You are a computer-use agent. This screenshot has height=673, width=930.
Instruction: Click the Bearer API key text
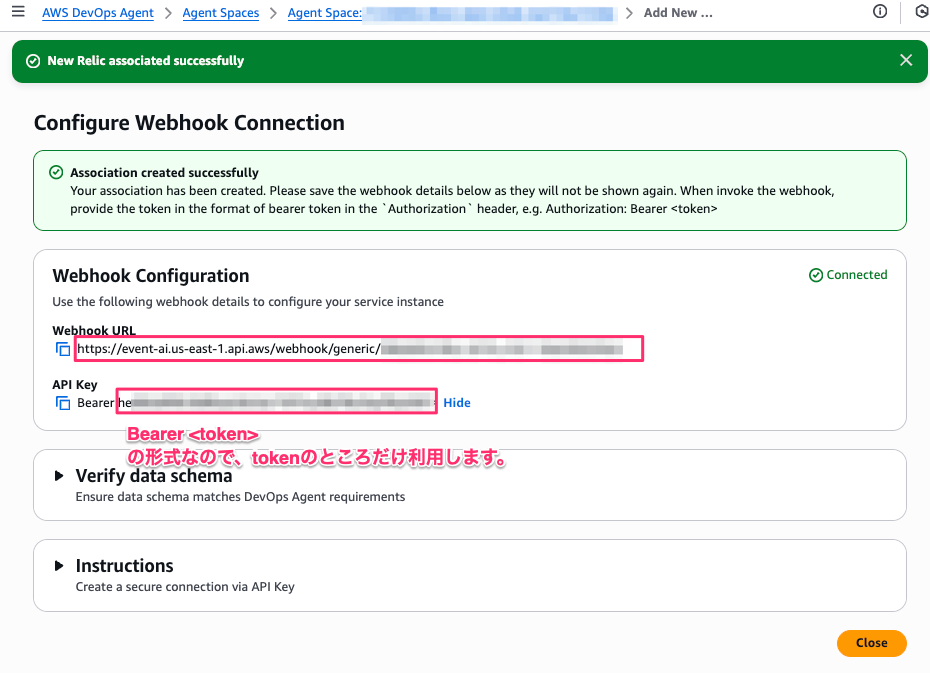pyautogui.click(x=270, y=403)
